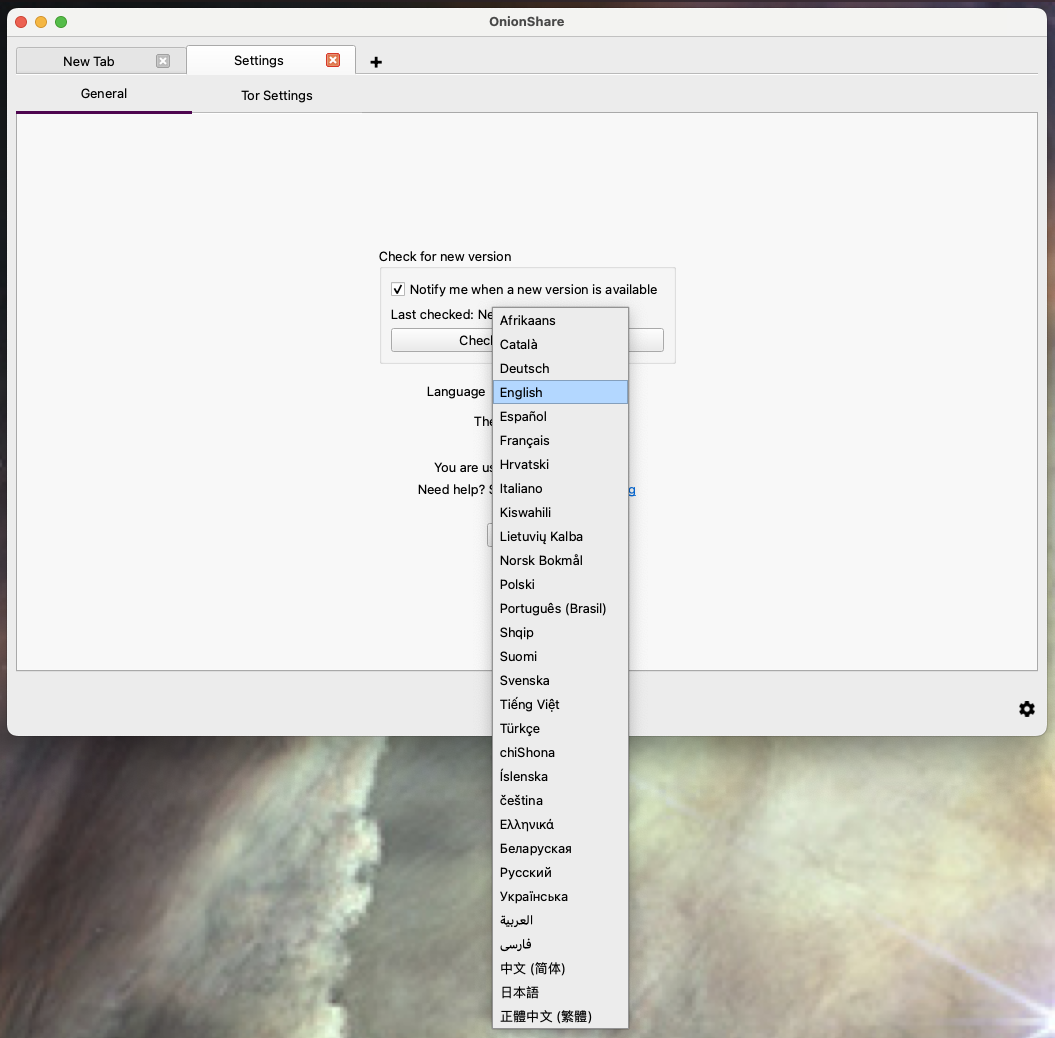Close the New Tab tab with its X icon
The width and height of the screenshot is (1055, 1038).
click(x=162, y=61)
